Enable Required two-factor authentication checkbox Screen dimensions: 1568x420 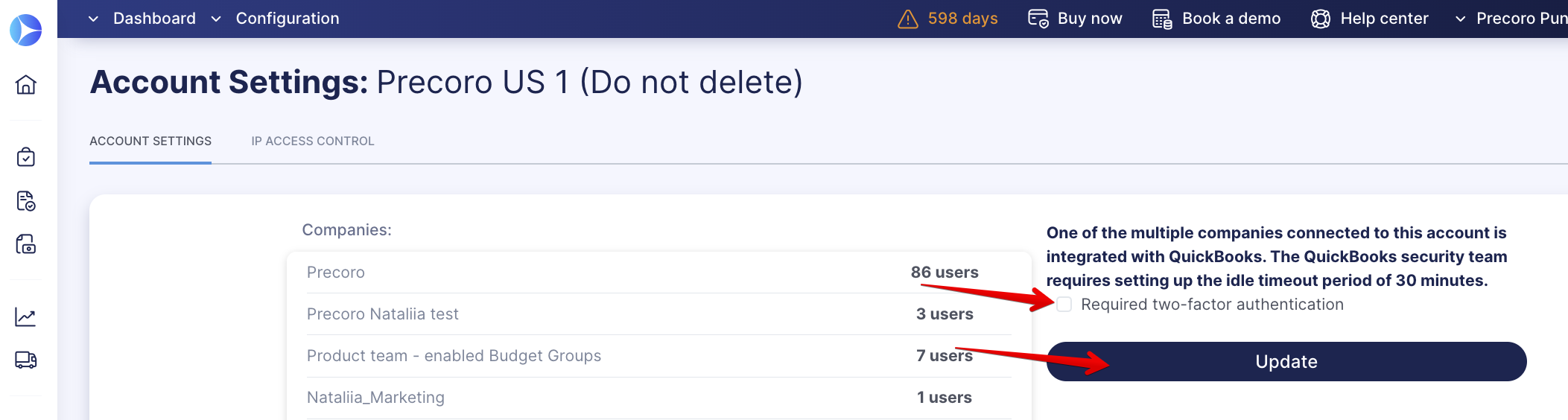[x=1064, y=305]
